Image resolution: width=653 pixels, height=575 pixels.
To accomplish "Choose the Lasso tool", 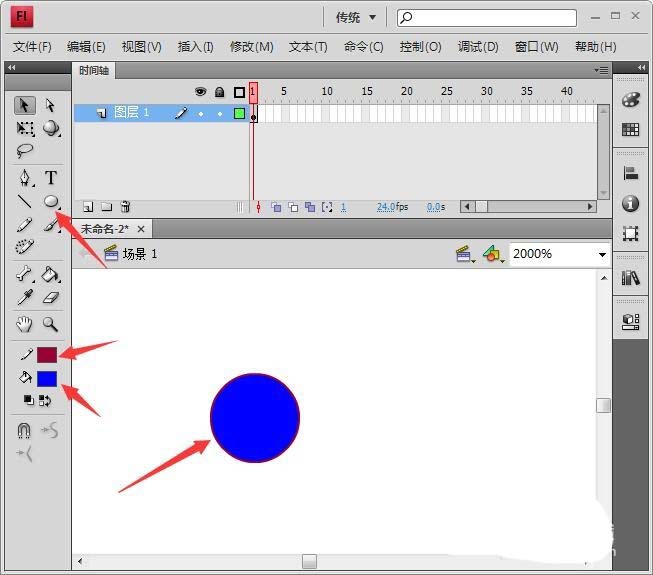I will 25,150.
